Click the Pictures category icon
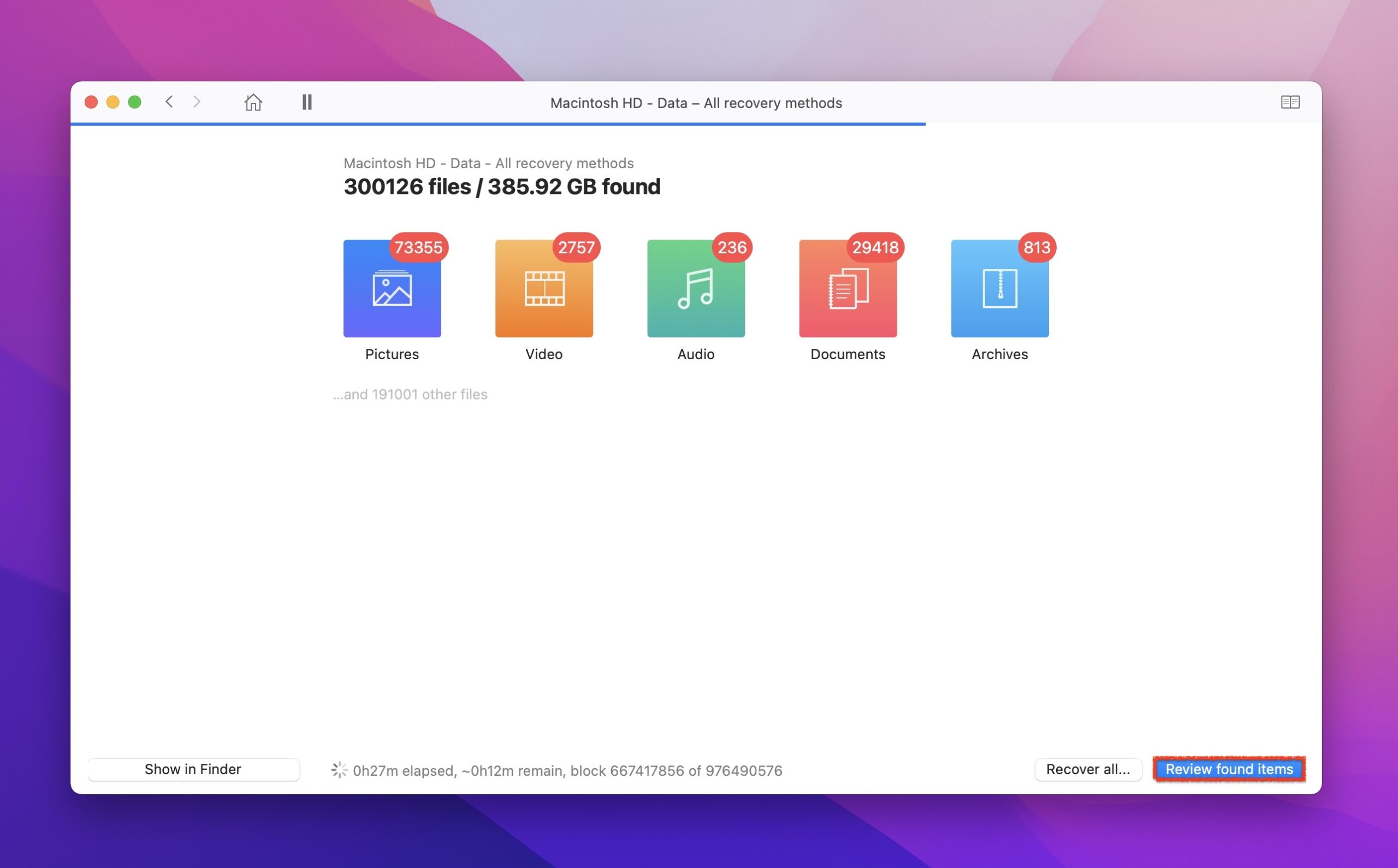Screen dimensions: 1398x868 [391, 287]
